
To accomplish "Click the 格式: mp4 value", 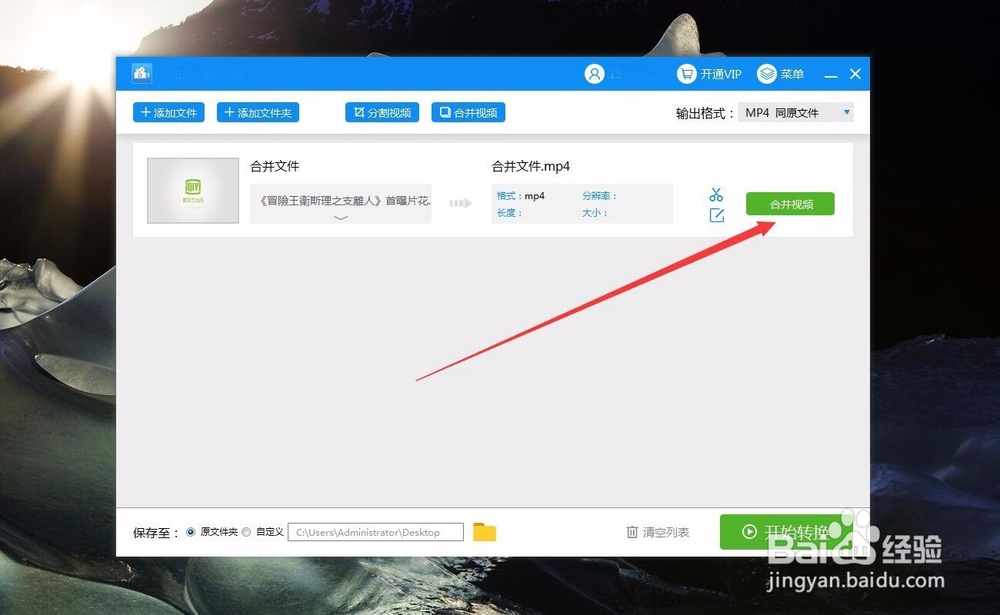I will pyautogui.click(x=534, y=196).
